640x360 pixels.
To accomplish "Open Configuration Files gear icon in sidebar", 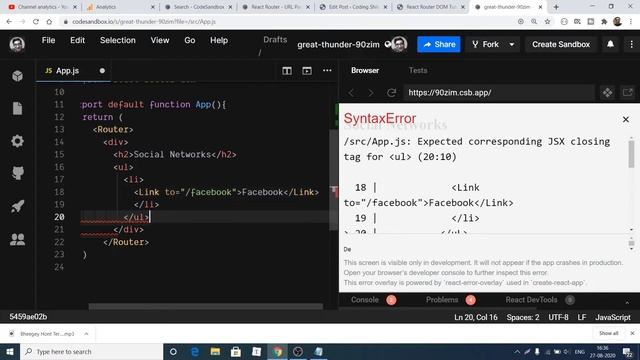I will pyautogui.click(x=17, y=141).
